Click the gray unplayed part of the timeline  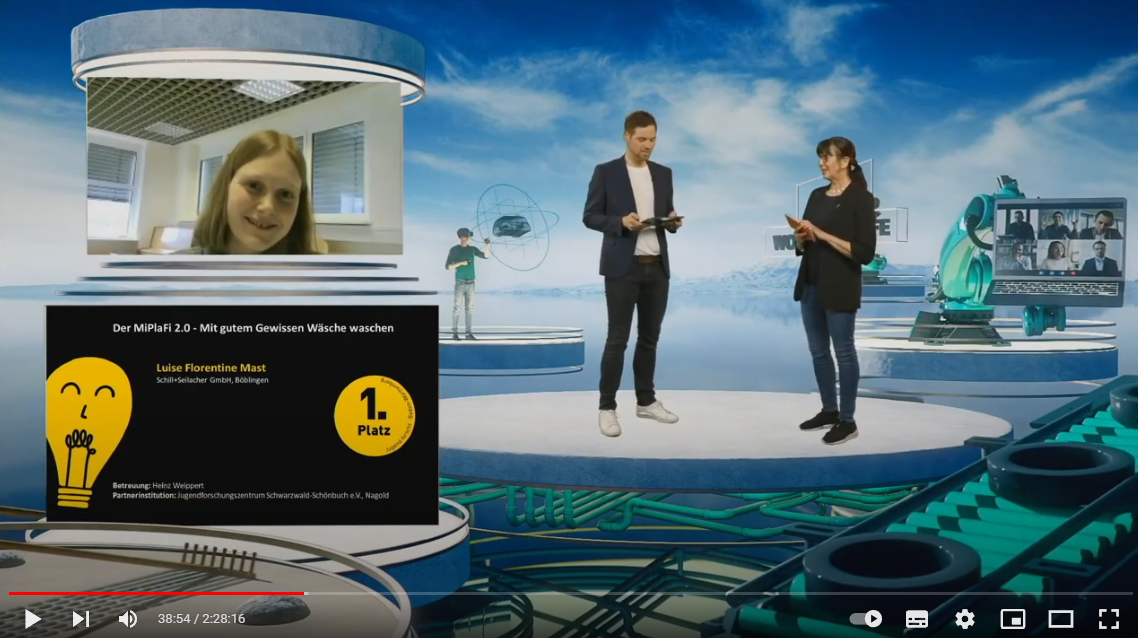(700, 593)
